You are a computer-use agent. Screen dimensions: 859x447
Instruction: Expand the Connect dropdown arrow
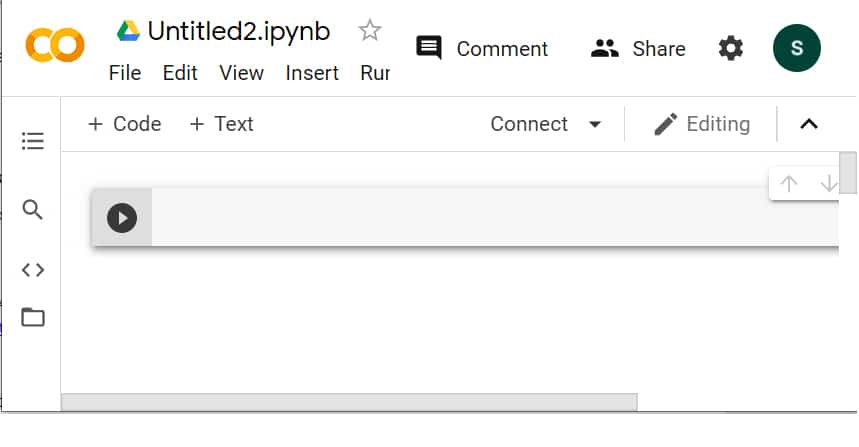pos(595,124)
